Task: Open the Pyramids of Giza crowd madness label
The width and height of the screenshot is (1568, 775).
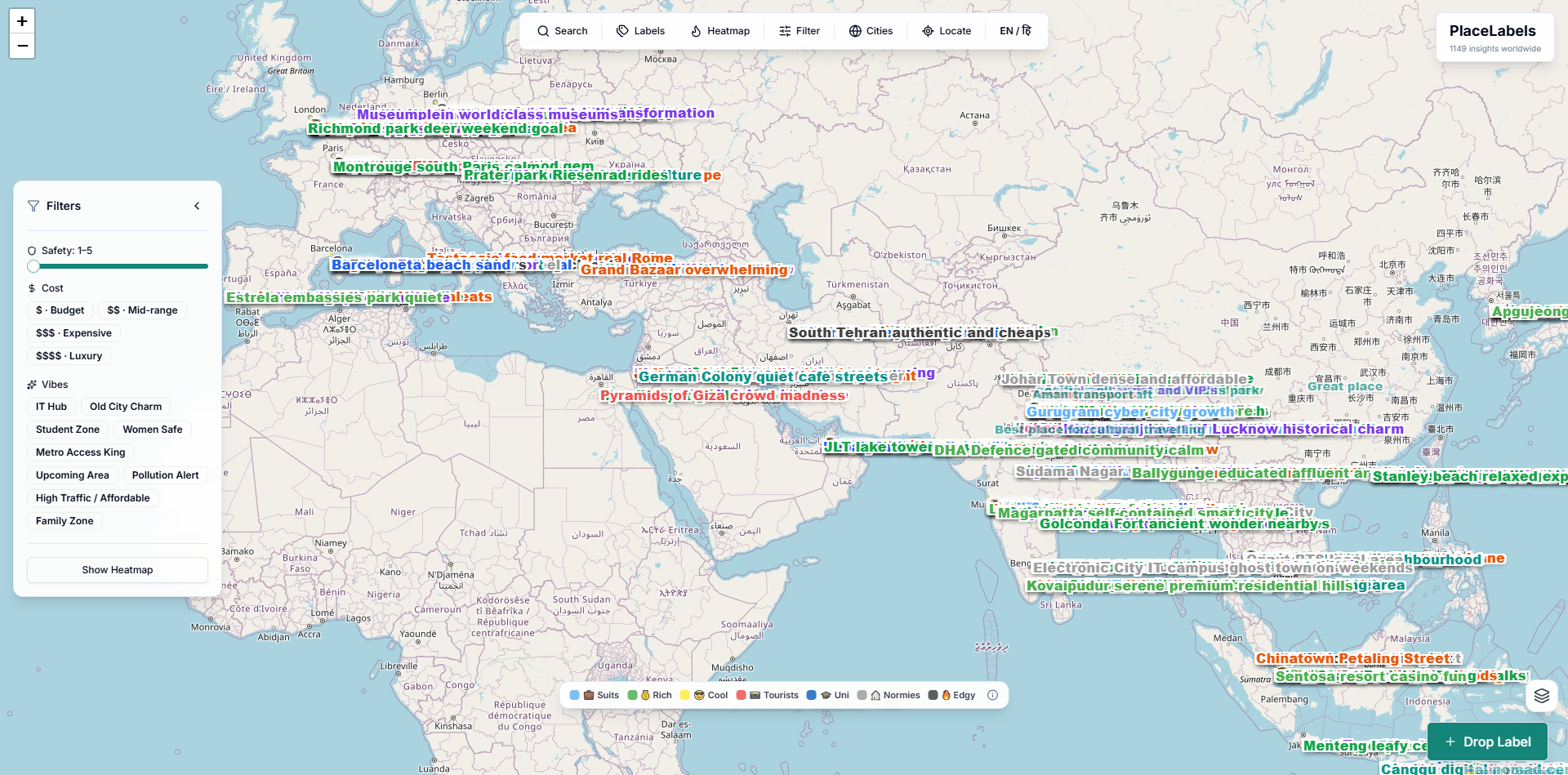Action: [x=723, y=396]
